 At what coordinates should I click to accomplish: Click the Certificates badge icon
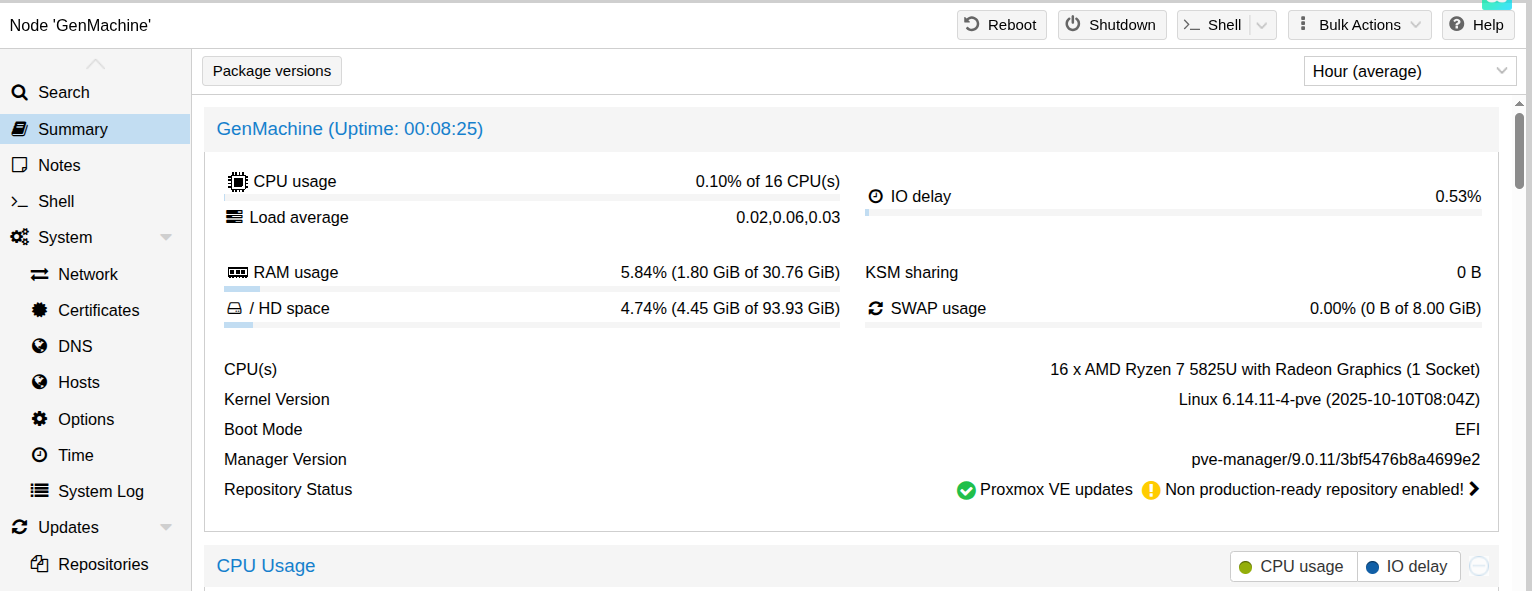40,310
